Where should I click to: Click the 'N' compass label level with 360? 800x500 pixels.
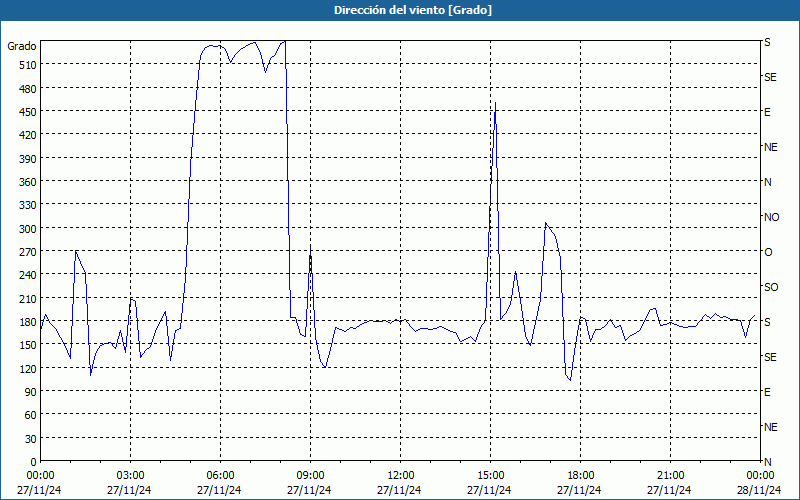click(x=767, y=182)
